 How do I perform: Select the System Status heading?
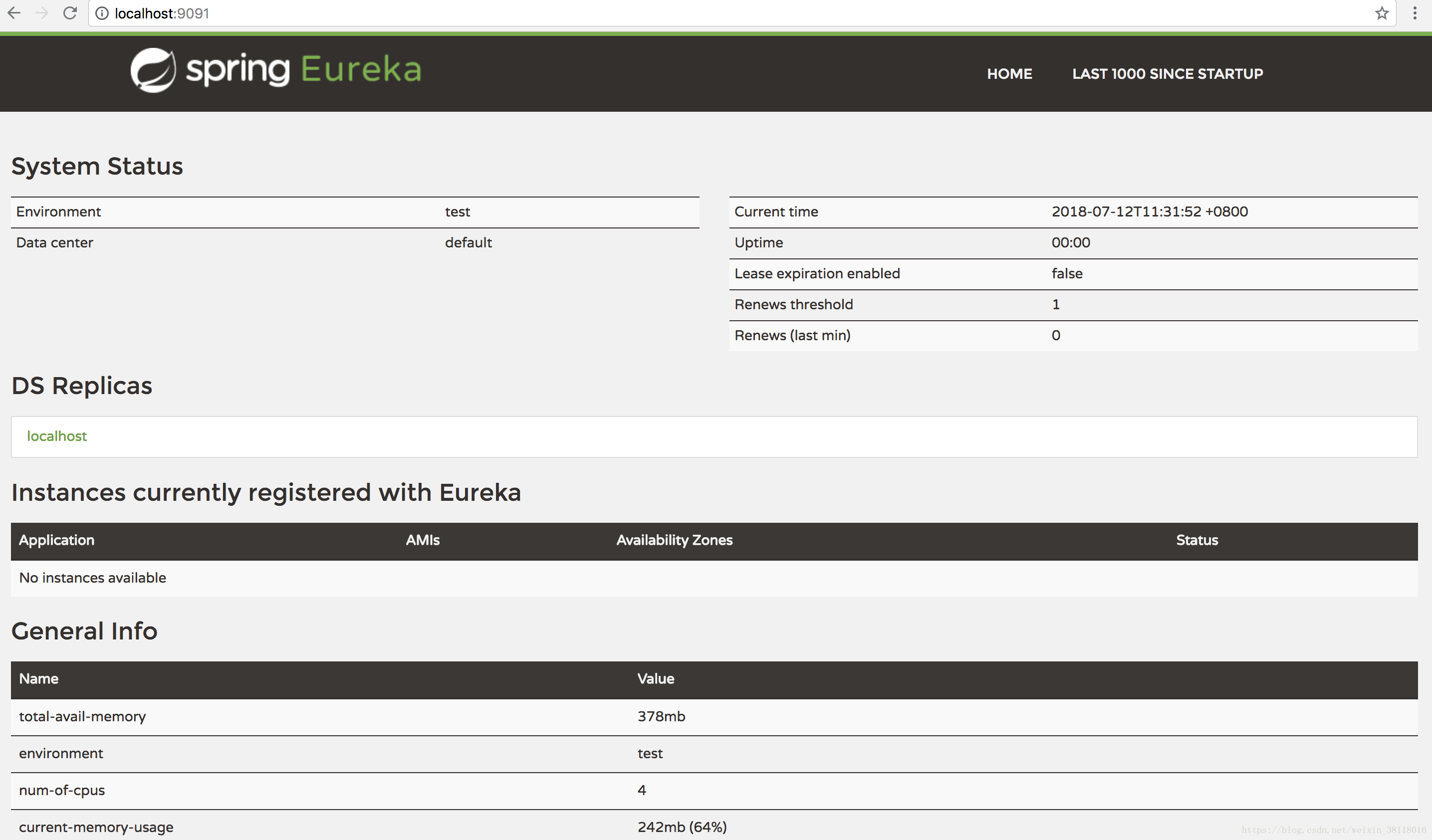[97, 166]
